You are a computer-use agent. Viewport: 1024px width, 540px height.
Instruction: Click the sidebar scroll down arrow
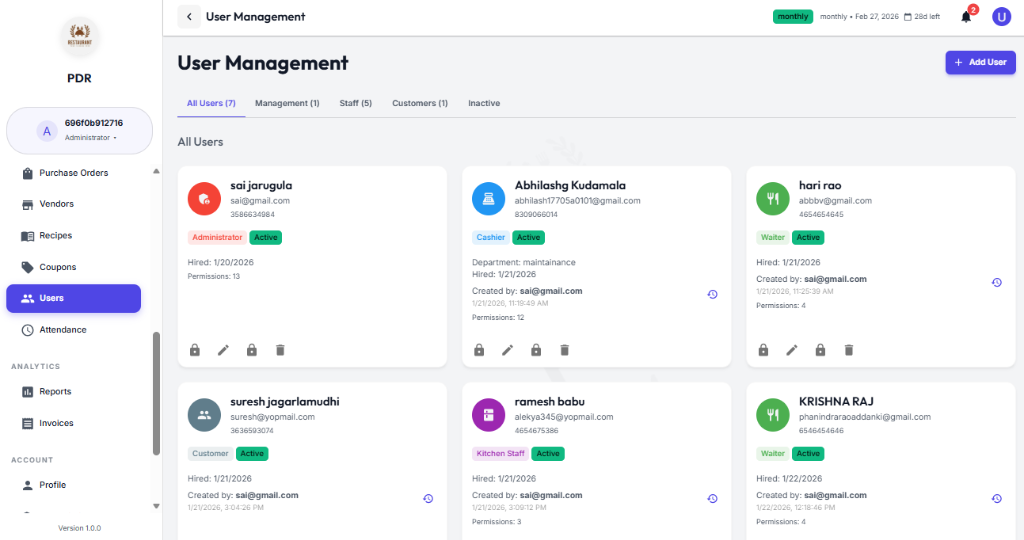(156, 506)
